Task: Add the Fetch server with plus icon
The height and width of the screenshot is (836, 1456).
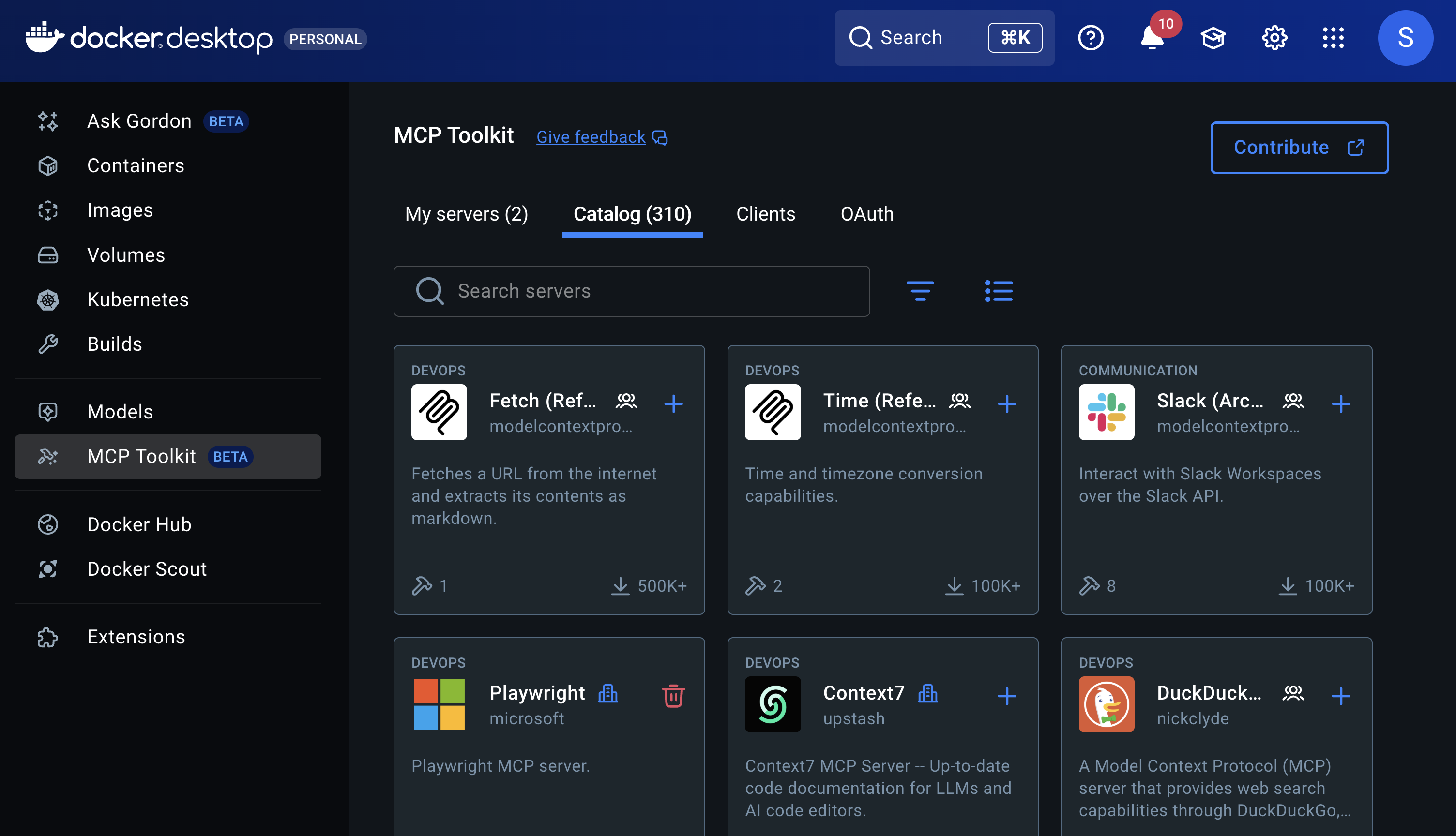Action: click(673, 403)
